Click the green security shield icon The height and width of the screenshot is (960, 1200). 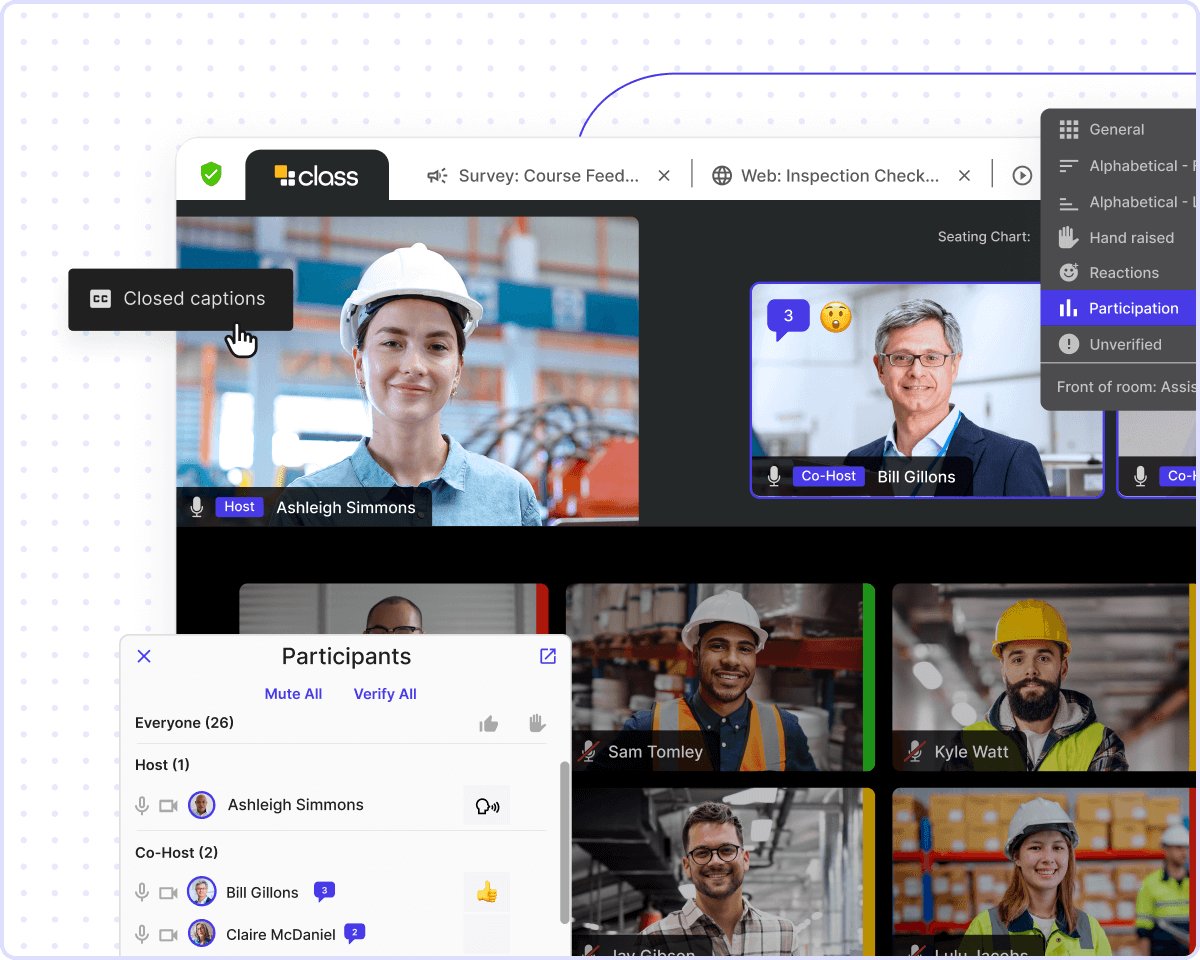[211, 174]
